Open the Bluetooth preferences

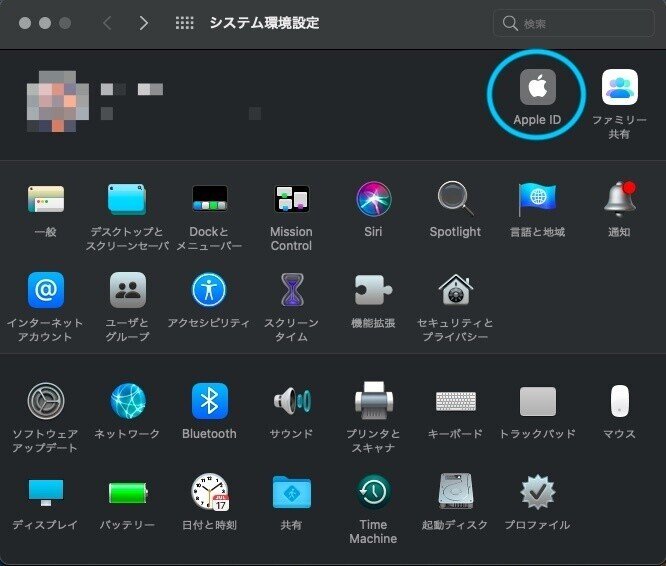tap(209, 401)
